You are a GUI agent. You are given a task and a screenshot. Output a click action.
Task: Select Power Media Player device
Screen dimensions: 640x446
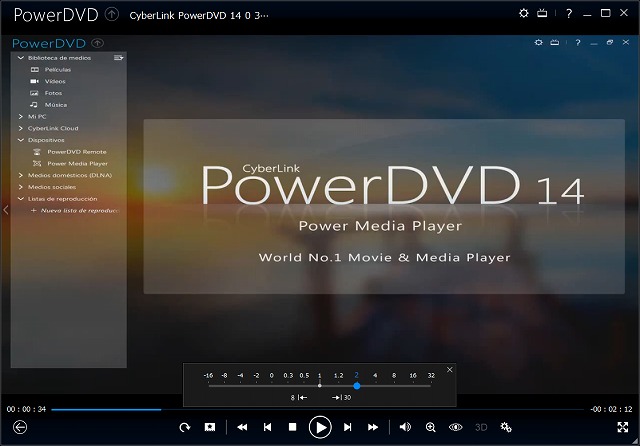[x=78, y=164]
